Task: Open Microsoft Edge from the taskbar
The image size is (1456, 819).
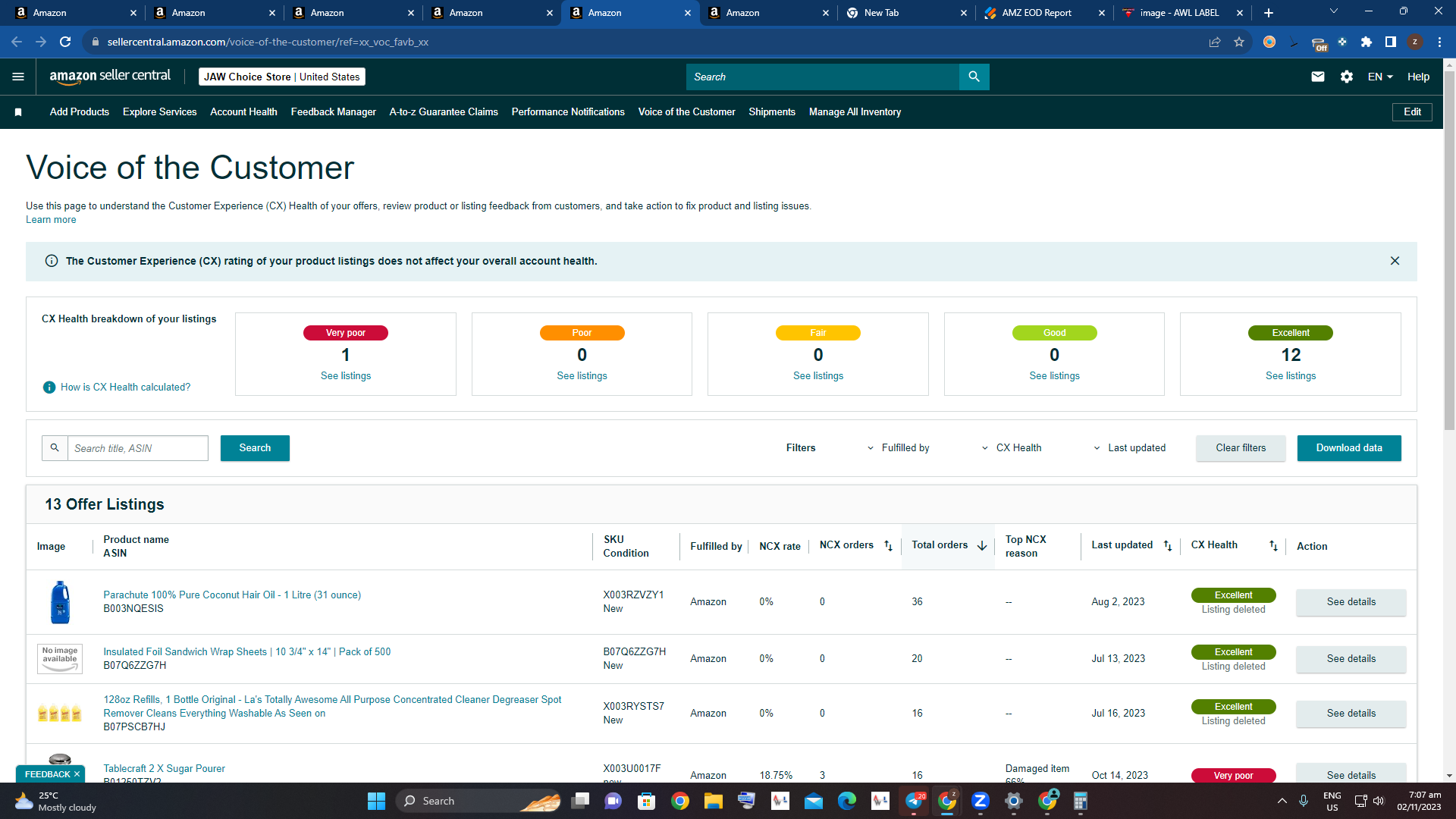Action: pyautogui.click(x=847, y=801)
